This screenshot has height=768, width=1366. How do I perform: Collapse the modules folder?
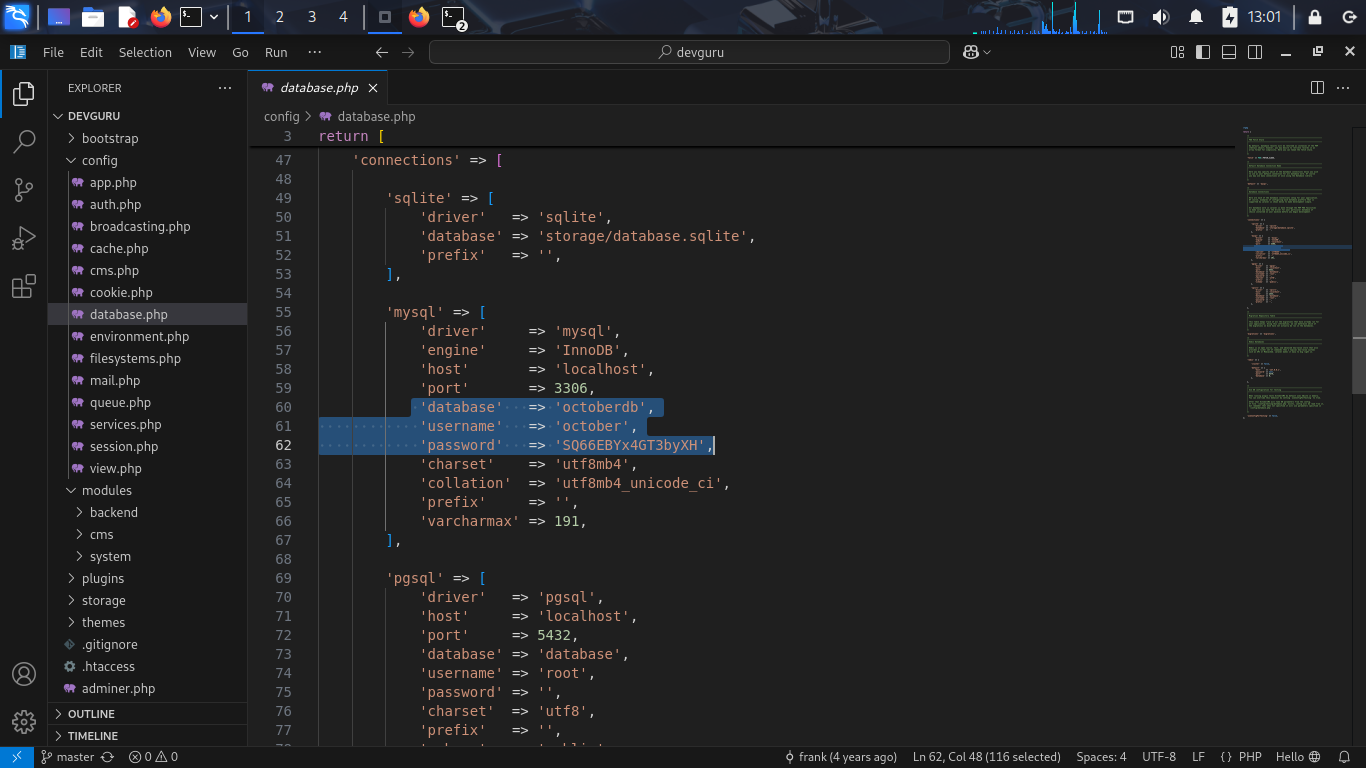pyautogui.click(x=106, y=490)
